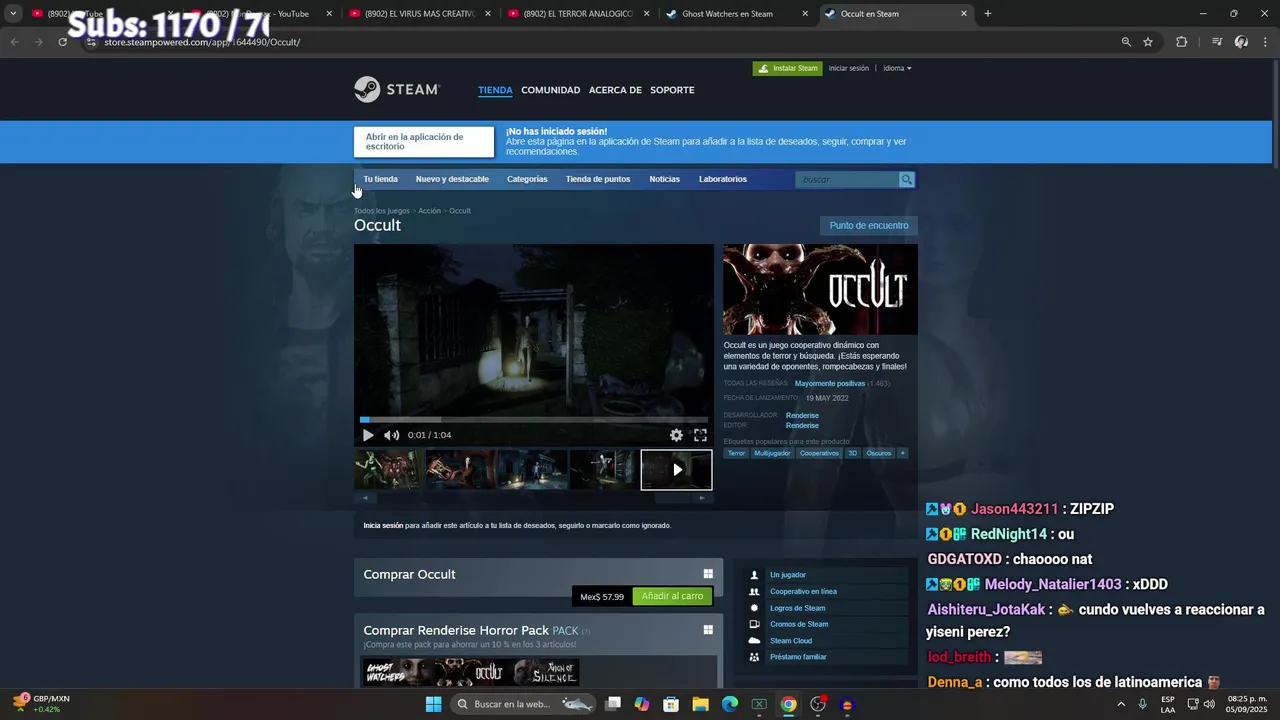The width and height of the screenshot is (1280, 720).
Task: Click the Chrome taskbar icon
Action: (789, 704)
